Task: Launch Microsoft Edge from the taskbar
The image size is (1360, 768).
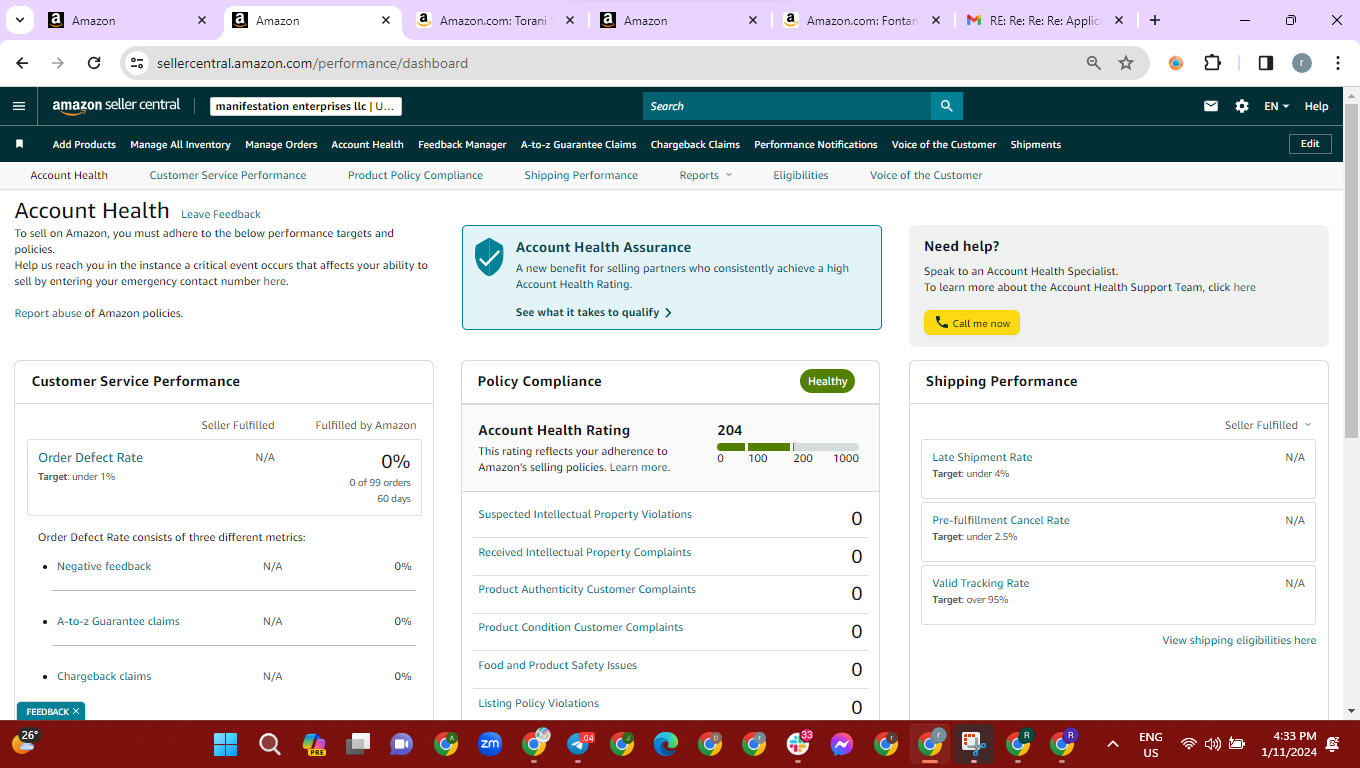Action: click(x=666, y=744)
